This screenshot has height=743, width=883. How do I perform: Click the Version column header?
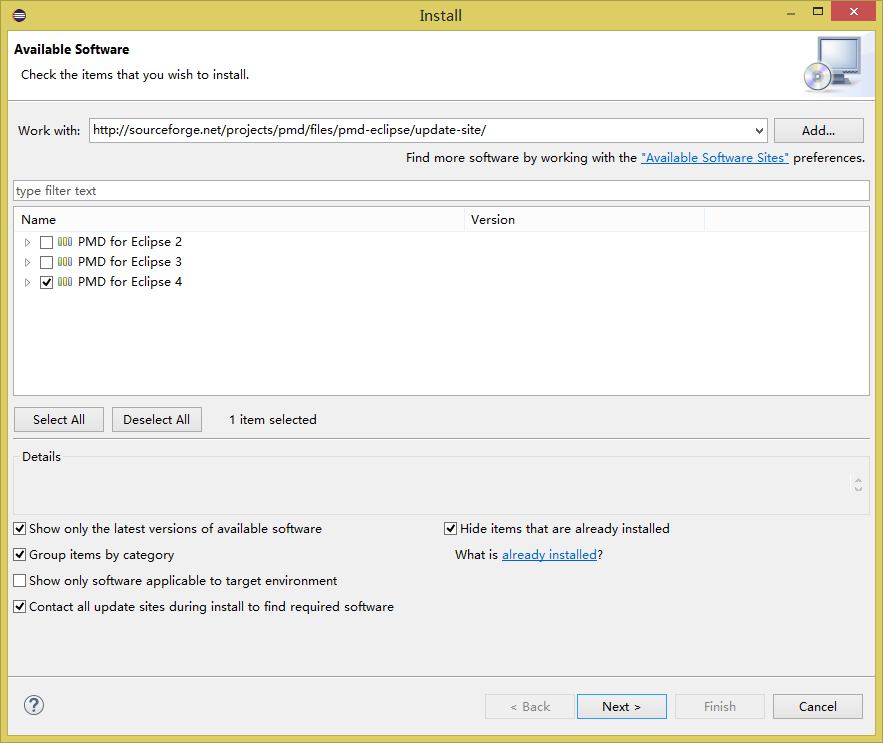(585, 220)
